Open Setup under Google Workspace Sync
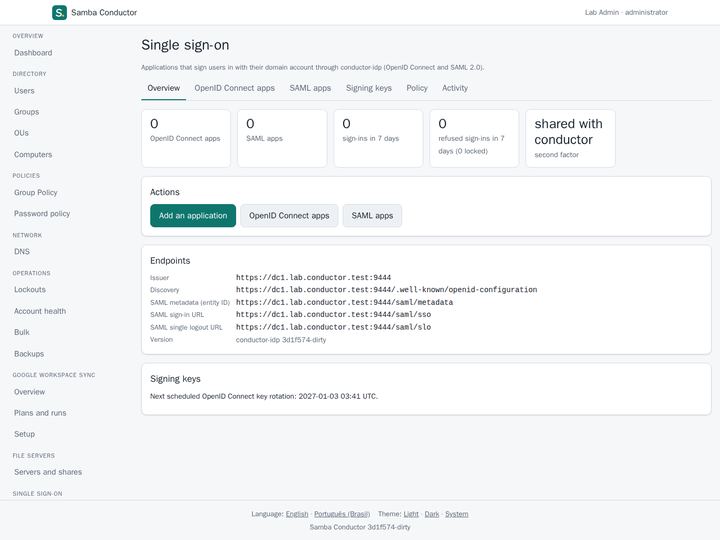The height and width of the screenshot is (540, 720). tap(24, 434)
